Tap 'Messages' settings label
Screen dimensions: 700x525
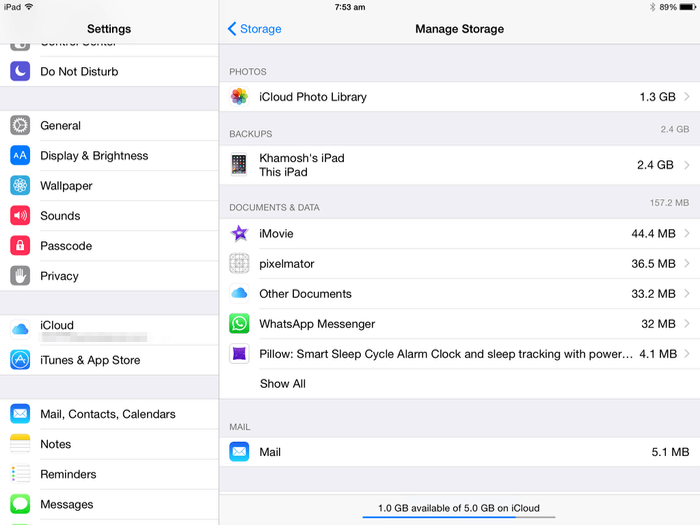tap(67, 504)
